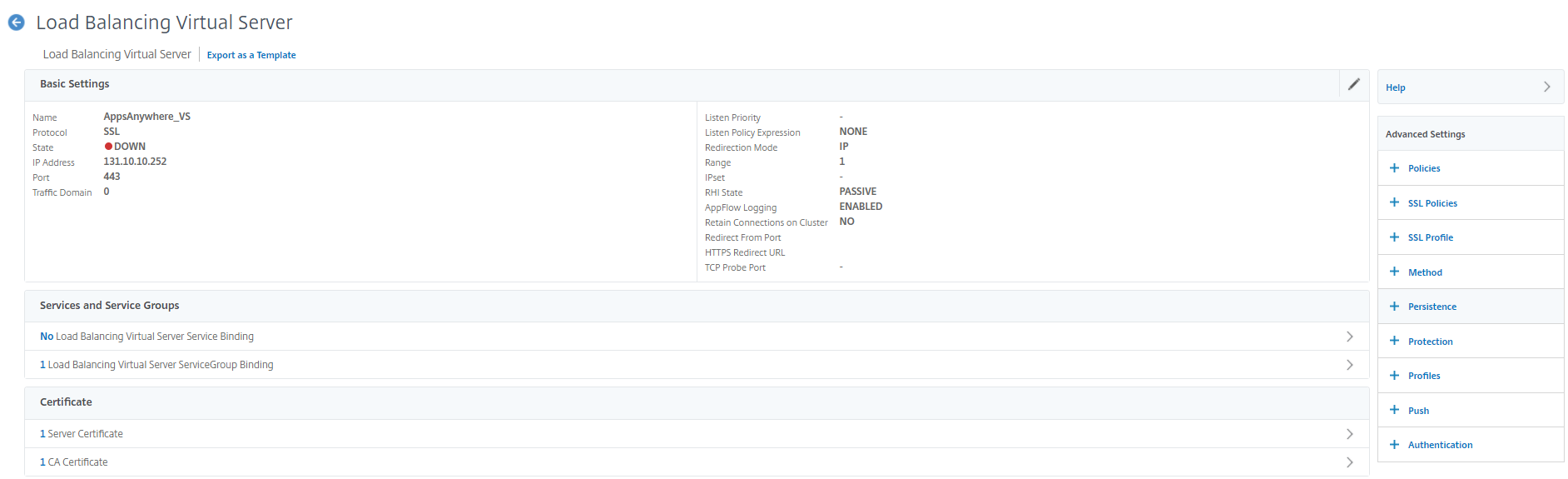
Task: Expand CA Certificate row arrow
Action: coord(1349,462)
